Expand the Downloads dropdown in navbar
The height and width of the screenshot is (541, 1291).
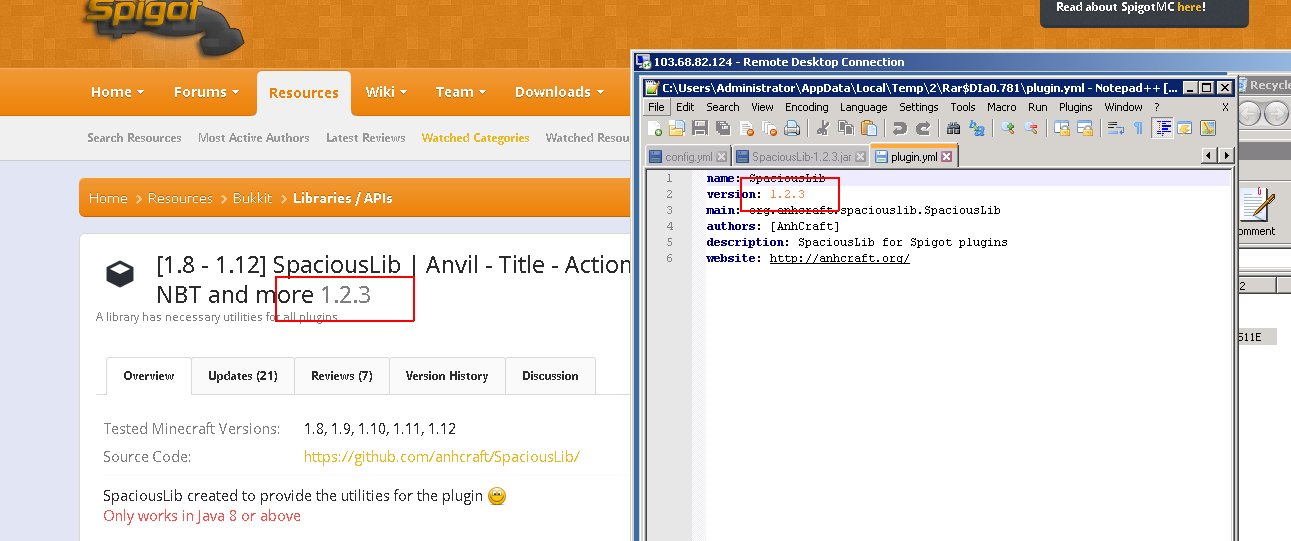coord(559,92)
